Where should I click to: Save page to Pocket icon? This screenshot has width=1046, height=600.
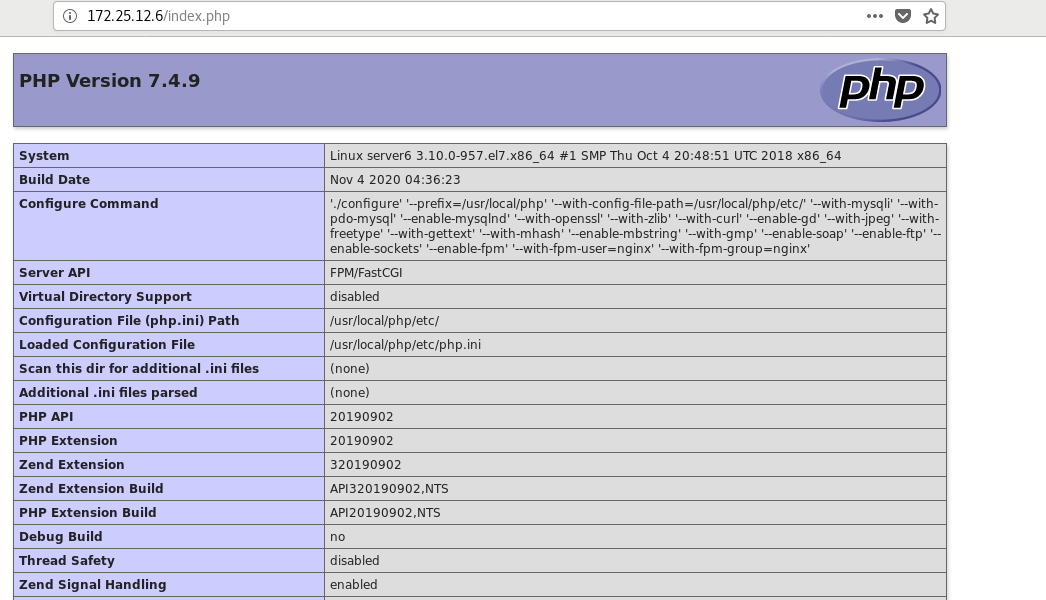click(903, 16)
